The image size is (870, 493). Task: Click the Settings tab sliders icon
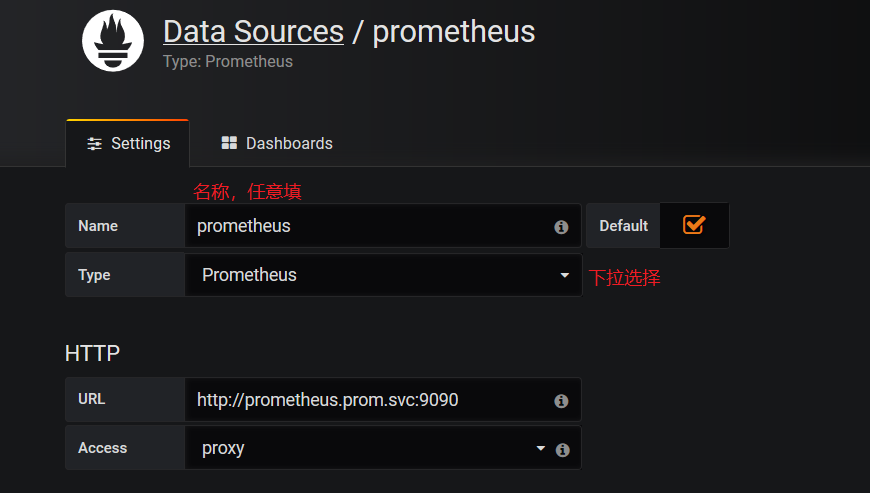point(94,144)
